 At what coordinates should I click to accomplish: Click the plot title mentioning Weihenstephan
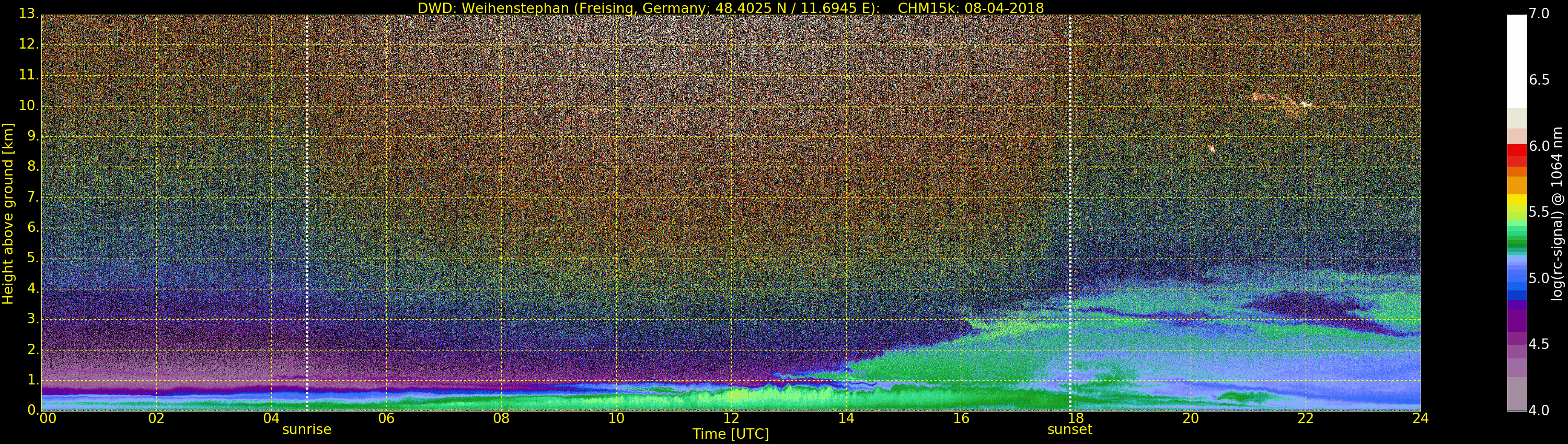731,8
